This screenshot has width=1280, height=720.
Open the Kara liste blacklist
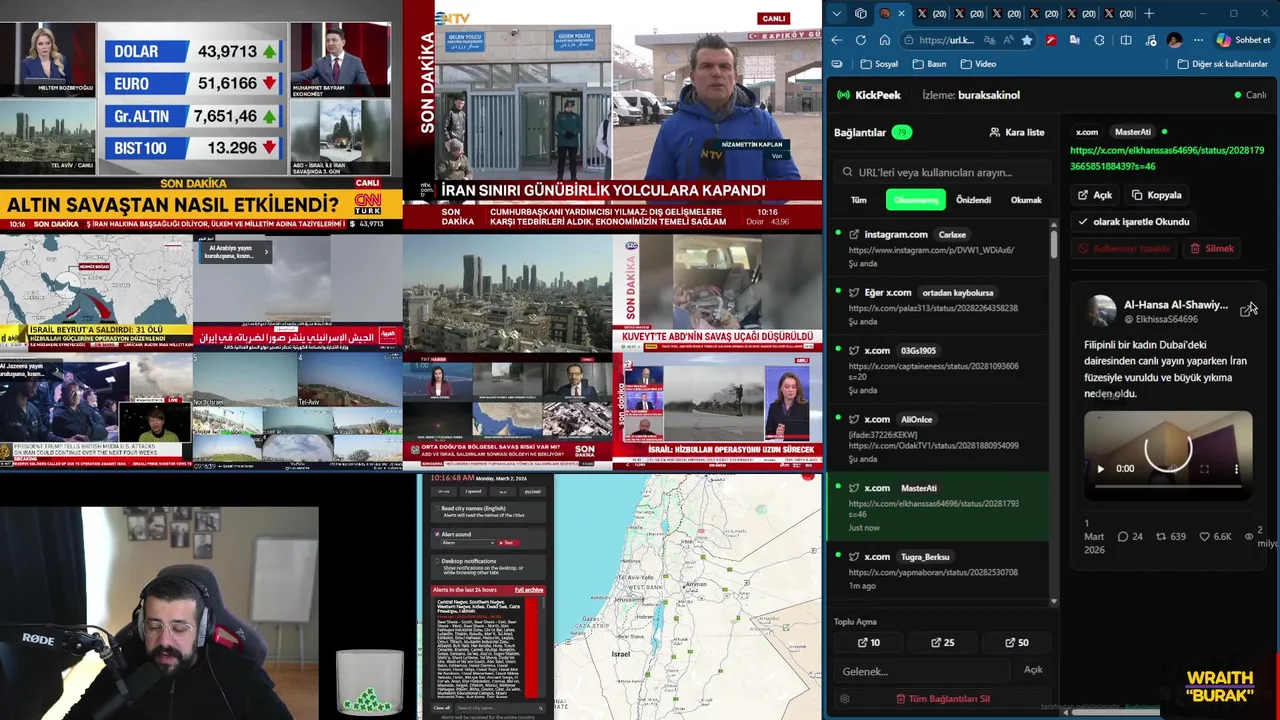tap(1016, 132)
